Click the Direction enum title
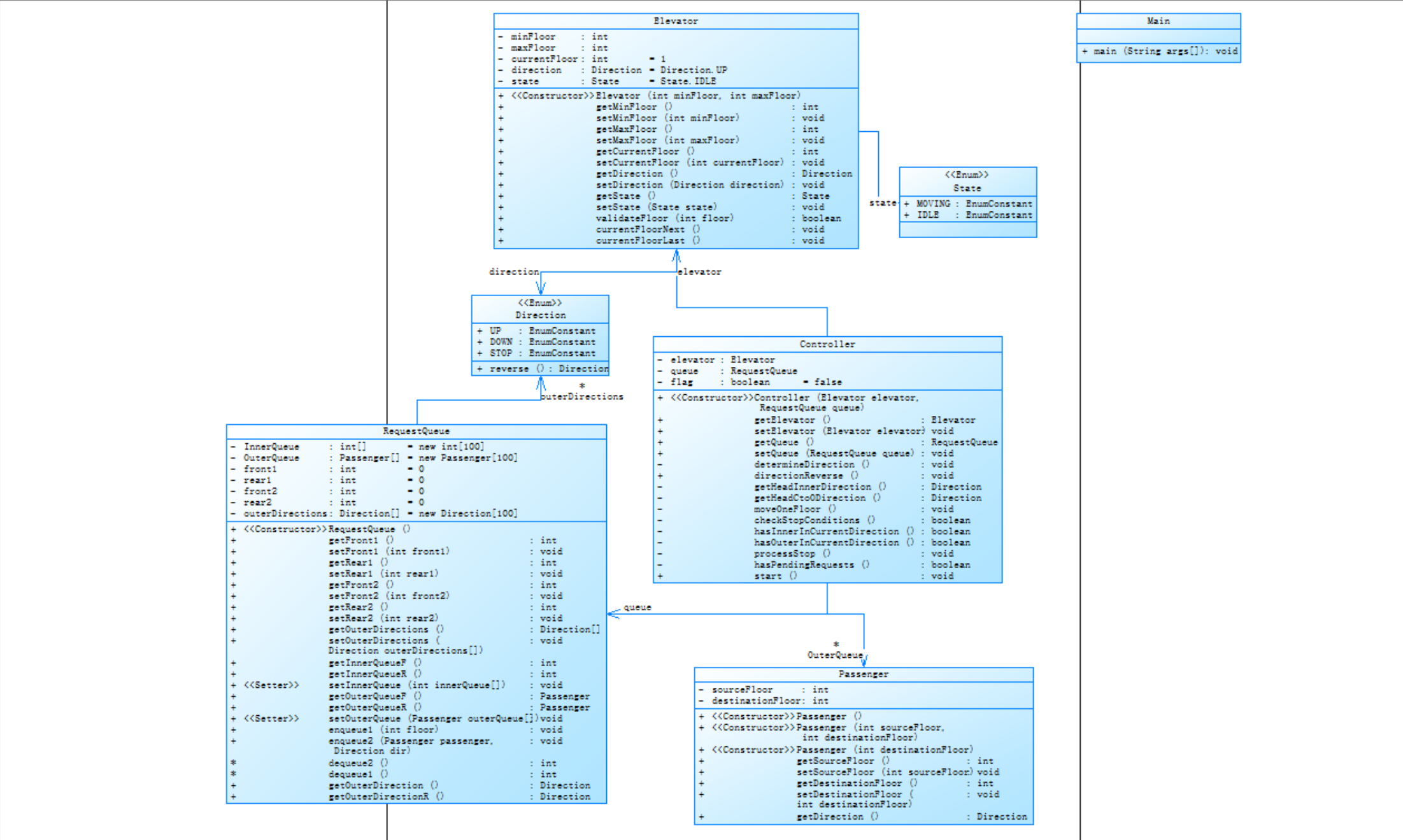 pyautogui.click(x=540, y=315)
